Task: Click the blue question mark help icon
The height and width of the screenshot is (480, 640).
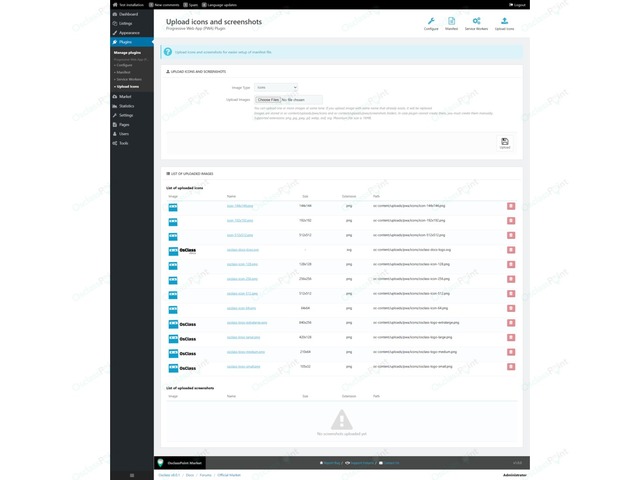Action: coord(168,52)
